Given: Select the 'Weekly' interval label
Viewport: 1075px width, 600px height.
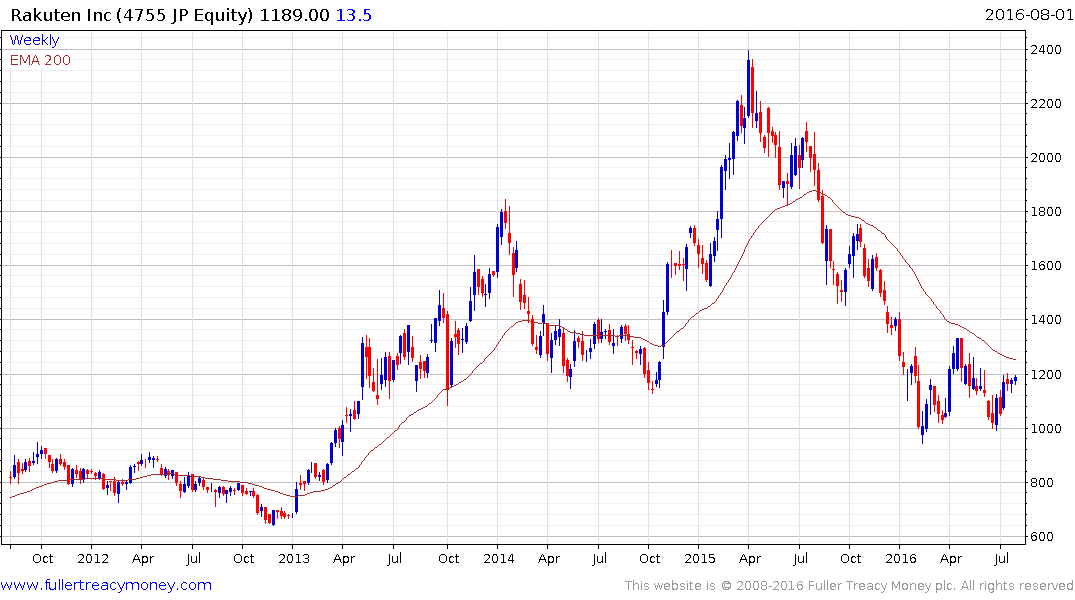Looking at the screenshot, I should tap(34, 40).
